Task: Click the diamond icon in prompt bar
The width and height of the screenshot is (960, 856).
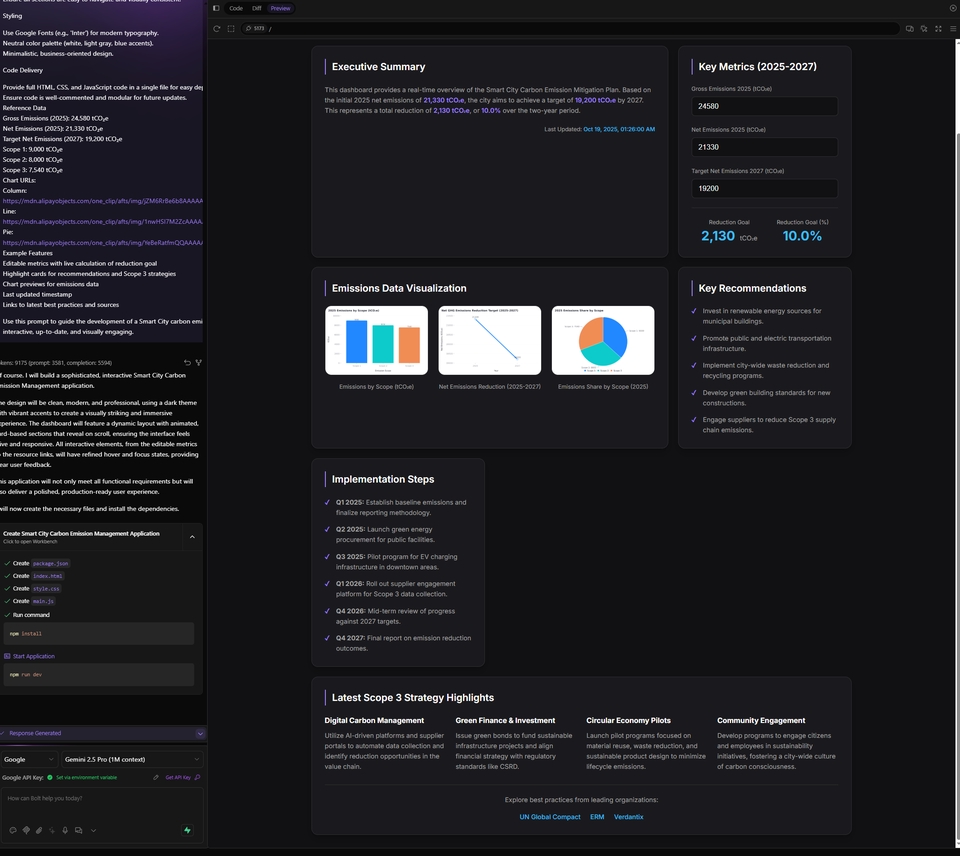Action: coord(26,831)
